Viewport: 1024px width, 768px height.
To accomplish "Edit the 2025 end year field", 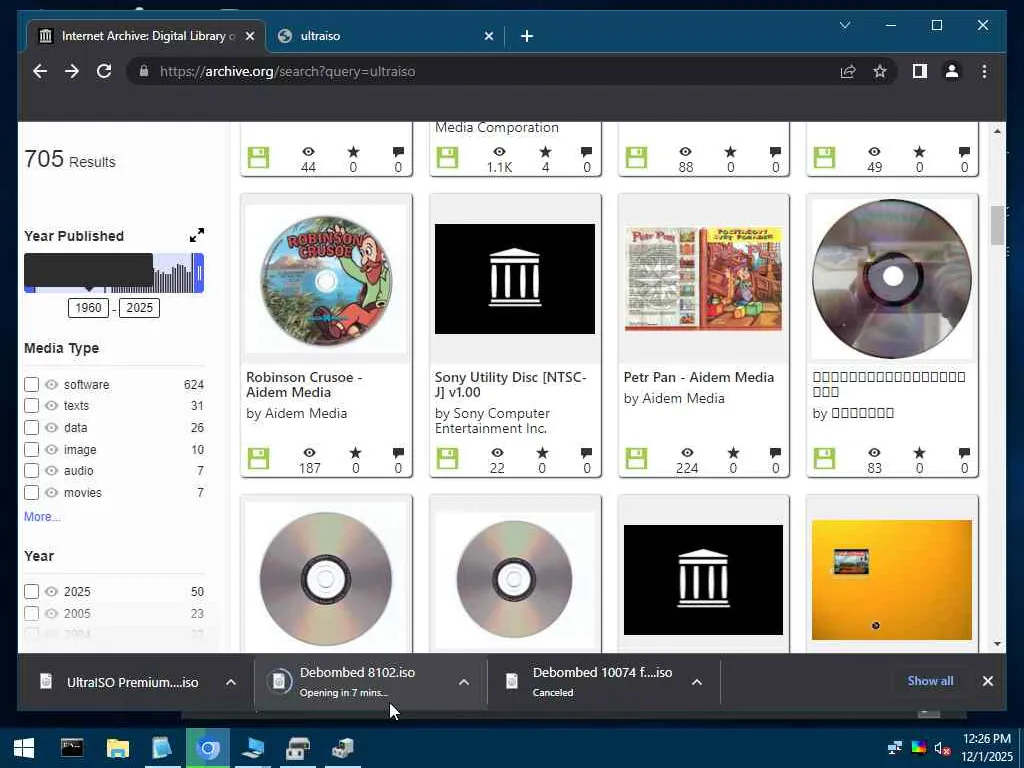I will pyautogui.click(x=140, y=308).
